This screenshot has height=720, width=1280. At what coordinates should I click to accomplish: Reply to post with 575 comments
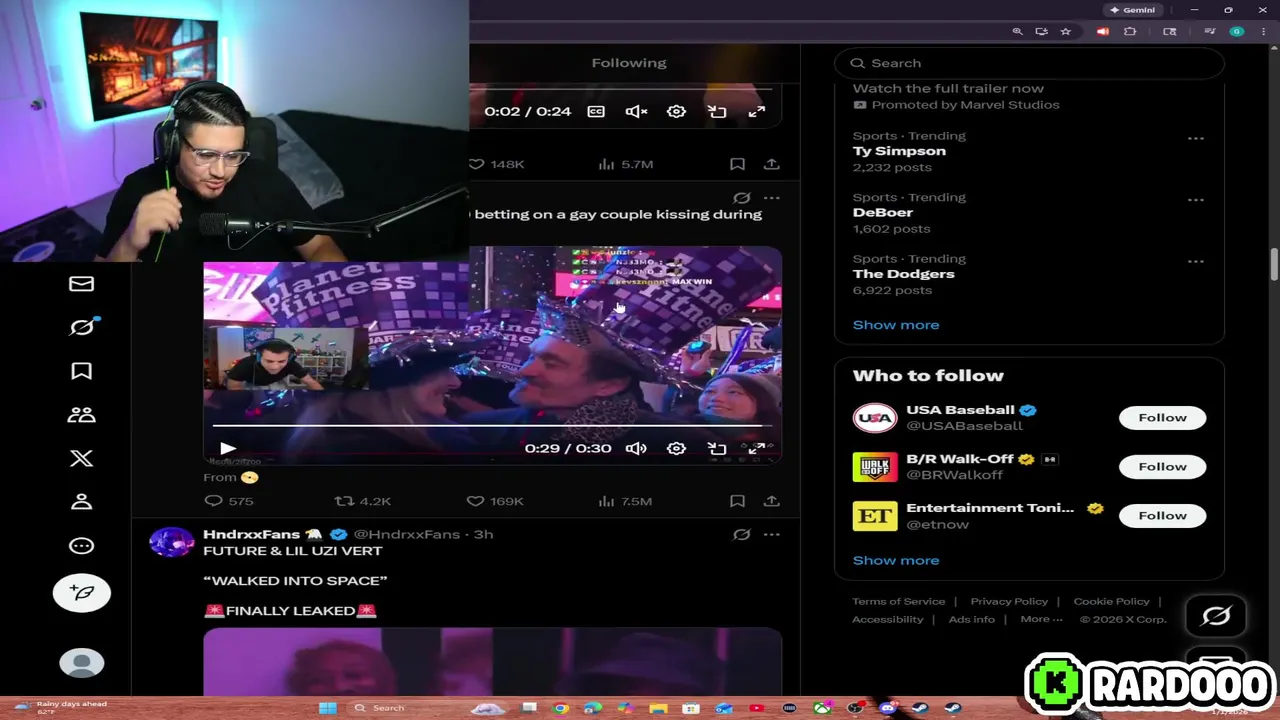tap(229, 501)
